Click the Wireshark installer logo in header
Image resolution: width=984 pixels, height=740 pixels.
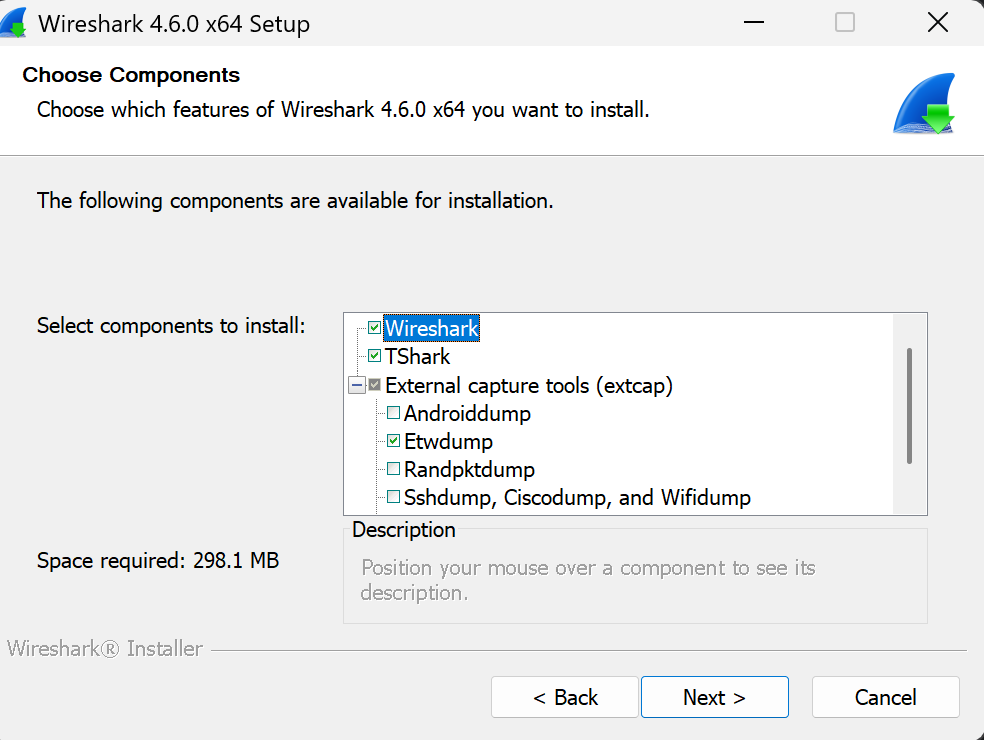924,104
